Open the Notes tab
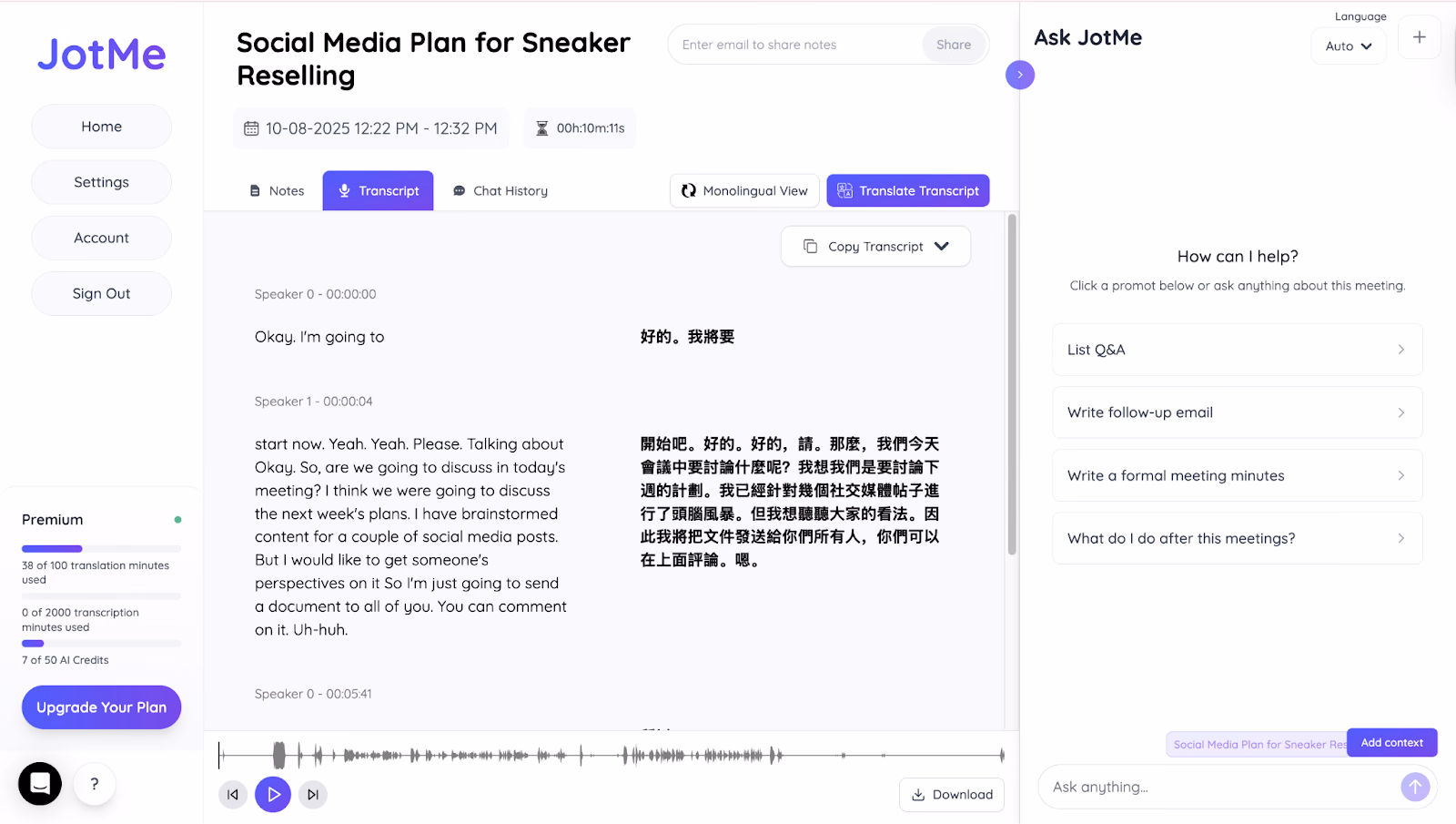Image resolution: width=1456 pixels, height=824 pixels. [277, 190]
